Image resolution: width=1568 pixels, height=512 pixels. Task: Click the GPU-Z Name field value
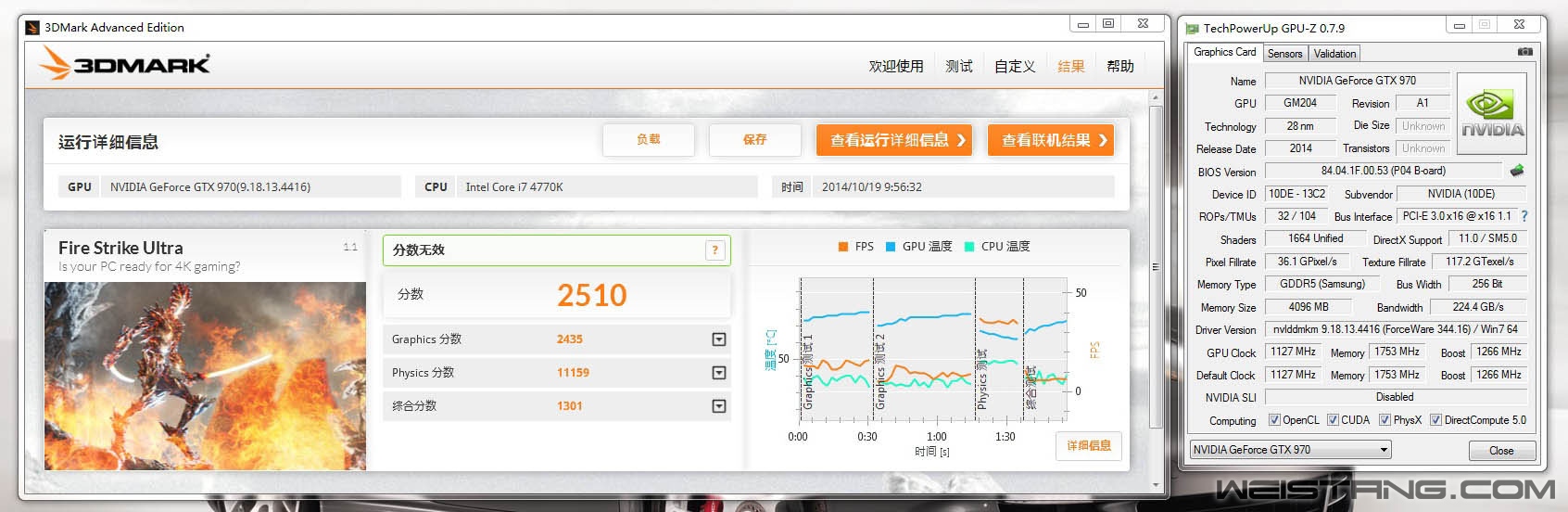click(x=1357, y=81)
